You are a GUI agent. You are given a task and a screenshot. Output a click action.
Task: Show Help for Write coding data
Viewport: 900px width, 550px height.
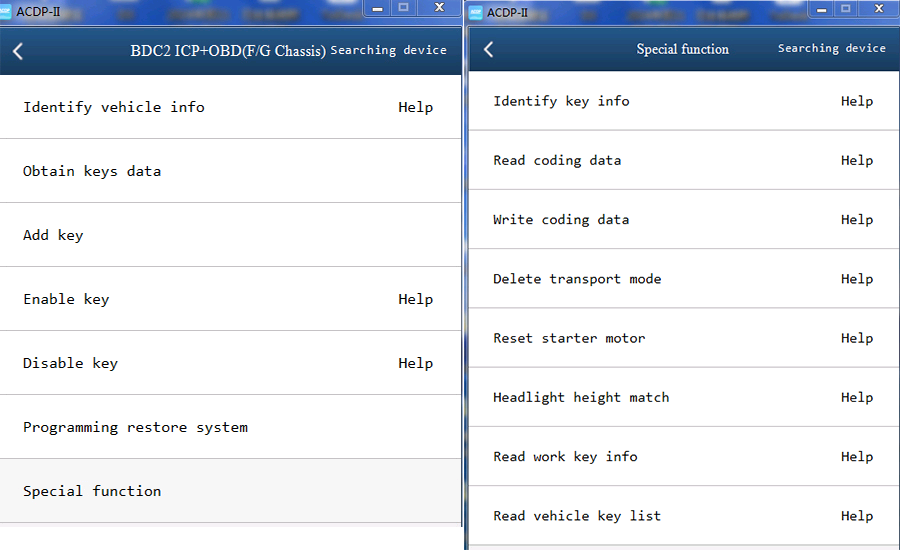856,219
